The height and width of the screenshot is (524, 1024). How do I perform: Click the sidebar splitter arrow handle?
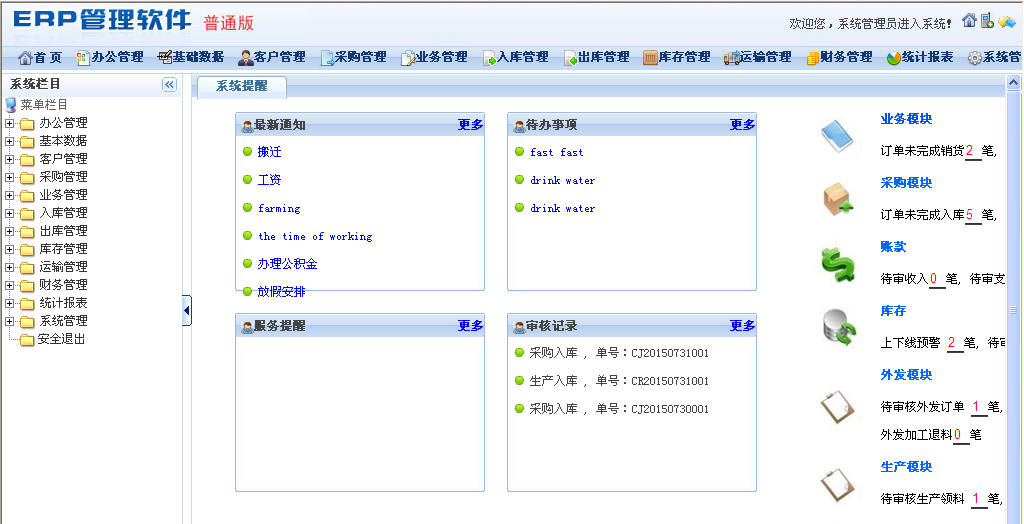click(187, 311)
